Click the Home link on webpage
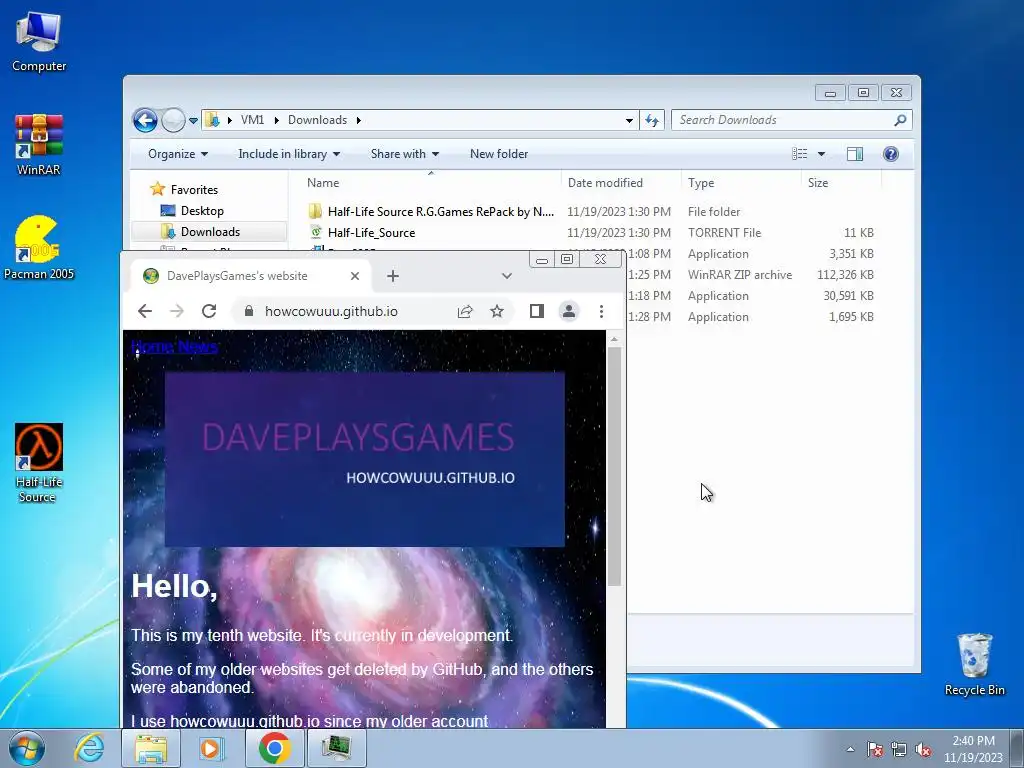 point(153,347)
